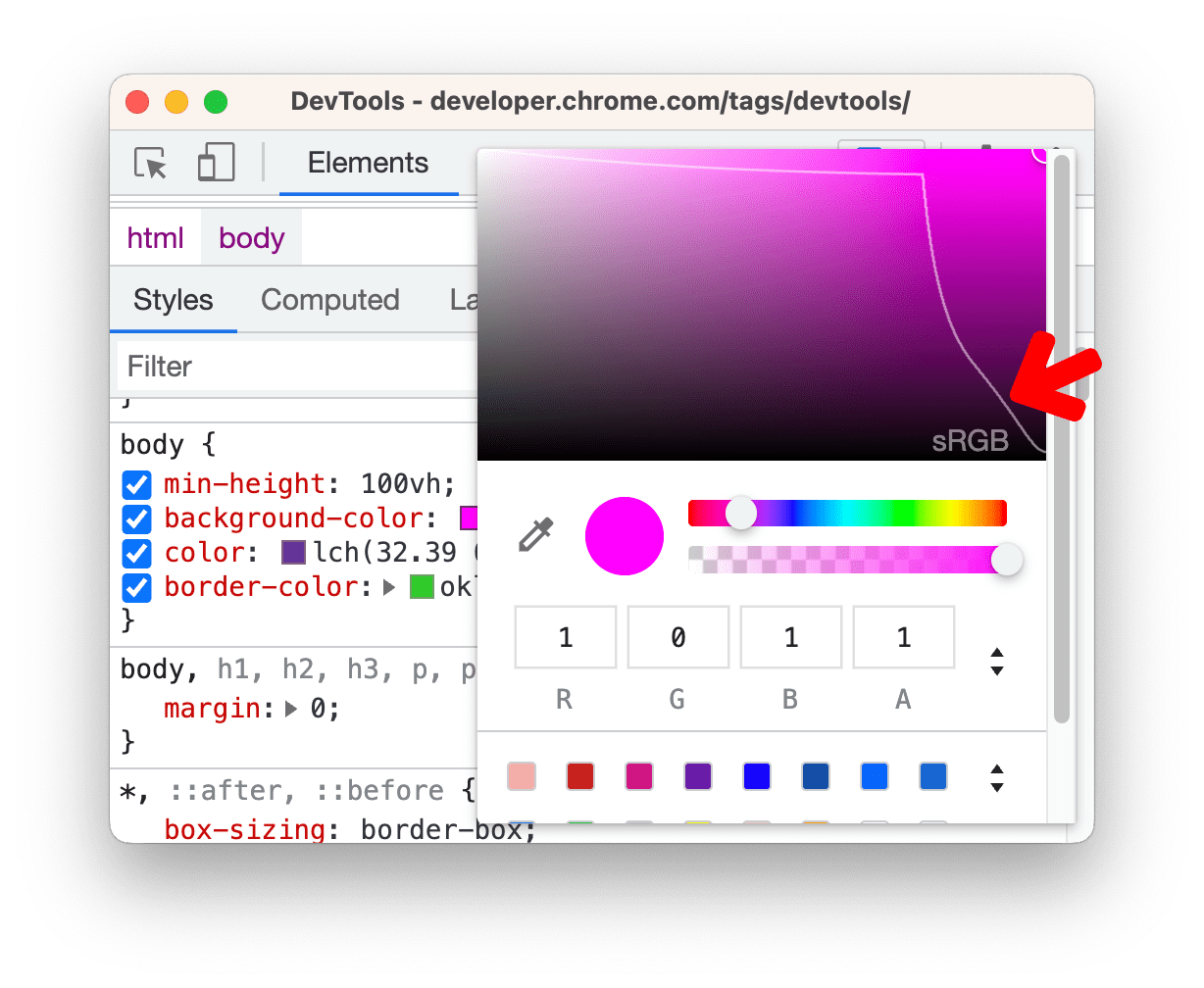Toggle the border-color property off
The image size is (1204, 988).
pos(136,587)
